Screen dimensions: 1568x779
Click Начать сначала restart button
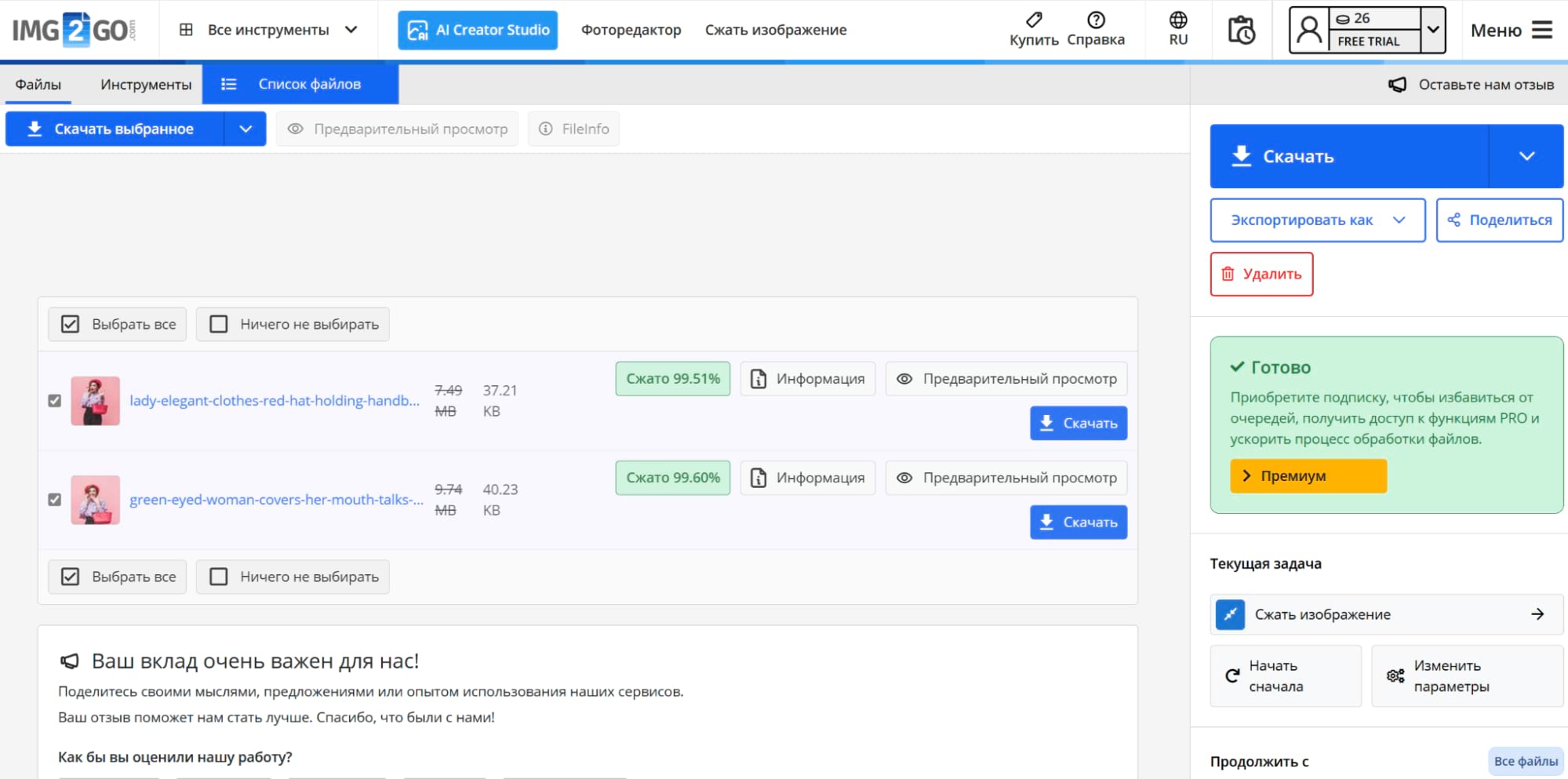1286,676
